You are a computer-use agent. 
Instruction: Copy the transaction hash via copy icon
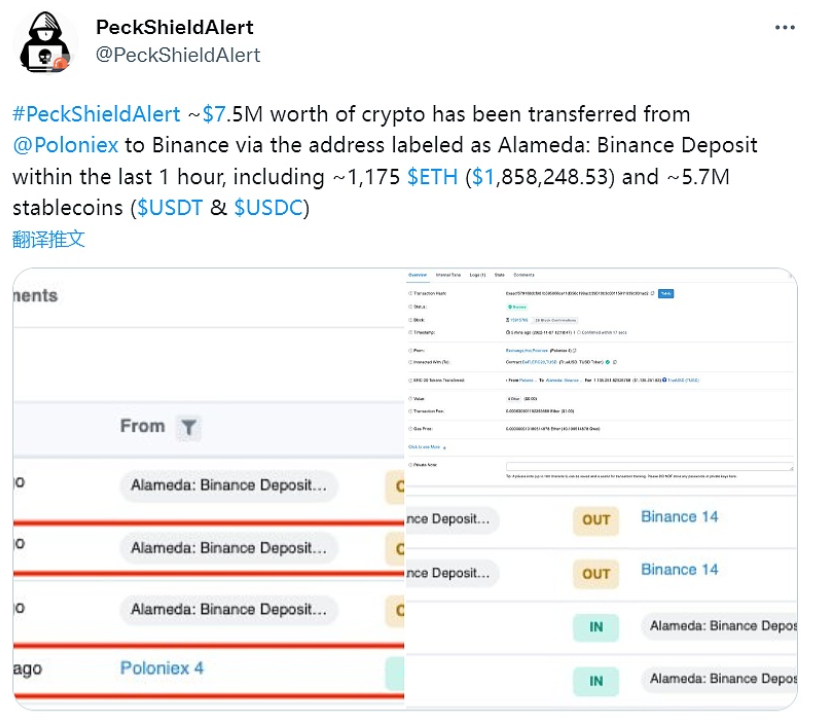coord(651,293)
